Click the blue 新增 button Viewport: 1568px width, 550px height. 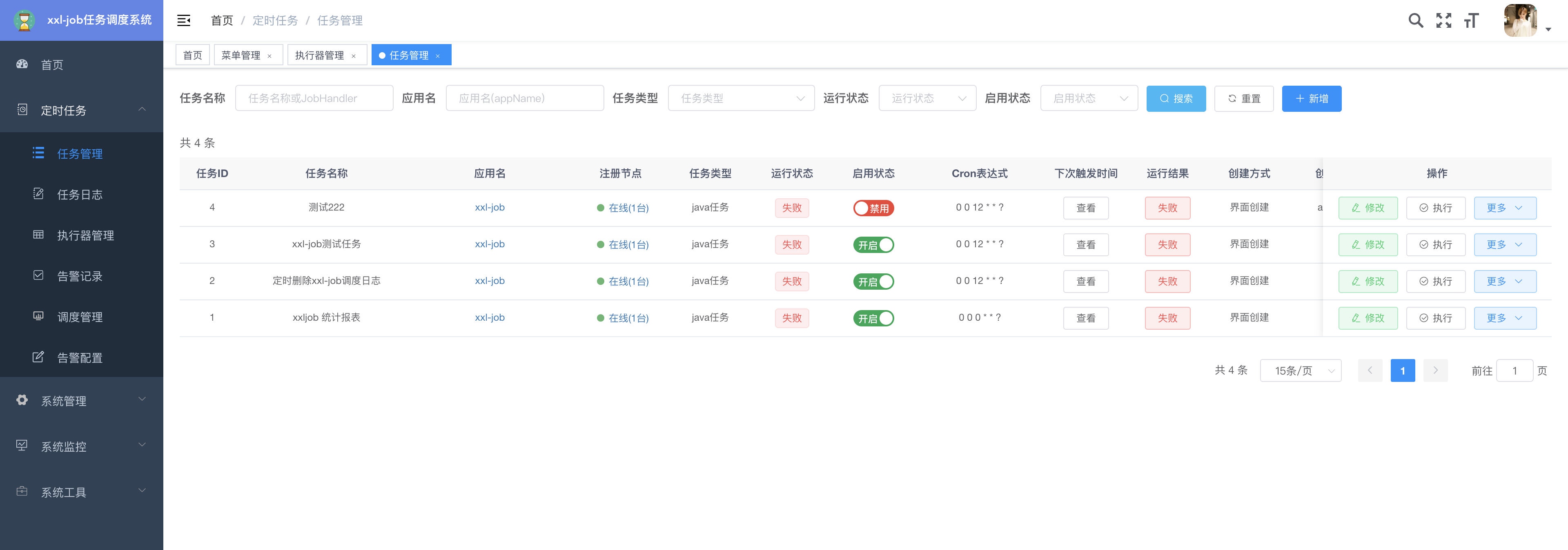[1311, 99]
